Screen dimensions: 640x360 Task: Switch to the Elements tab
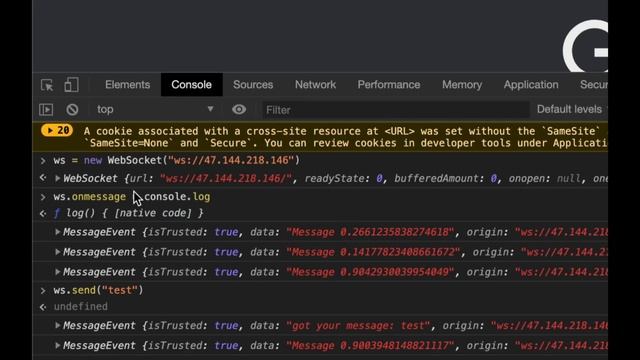(x=127, y=84)
